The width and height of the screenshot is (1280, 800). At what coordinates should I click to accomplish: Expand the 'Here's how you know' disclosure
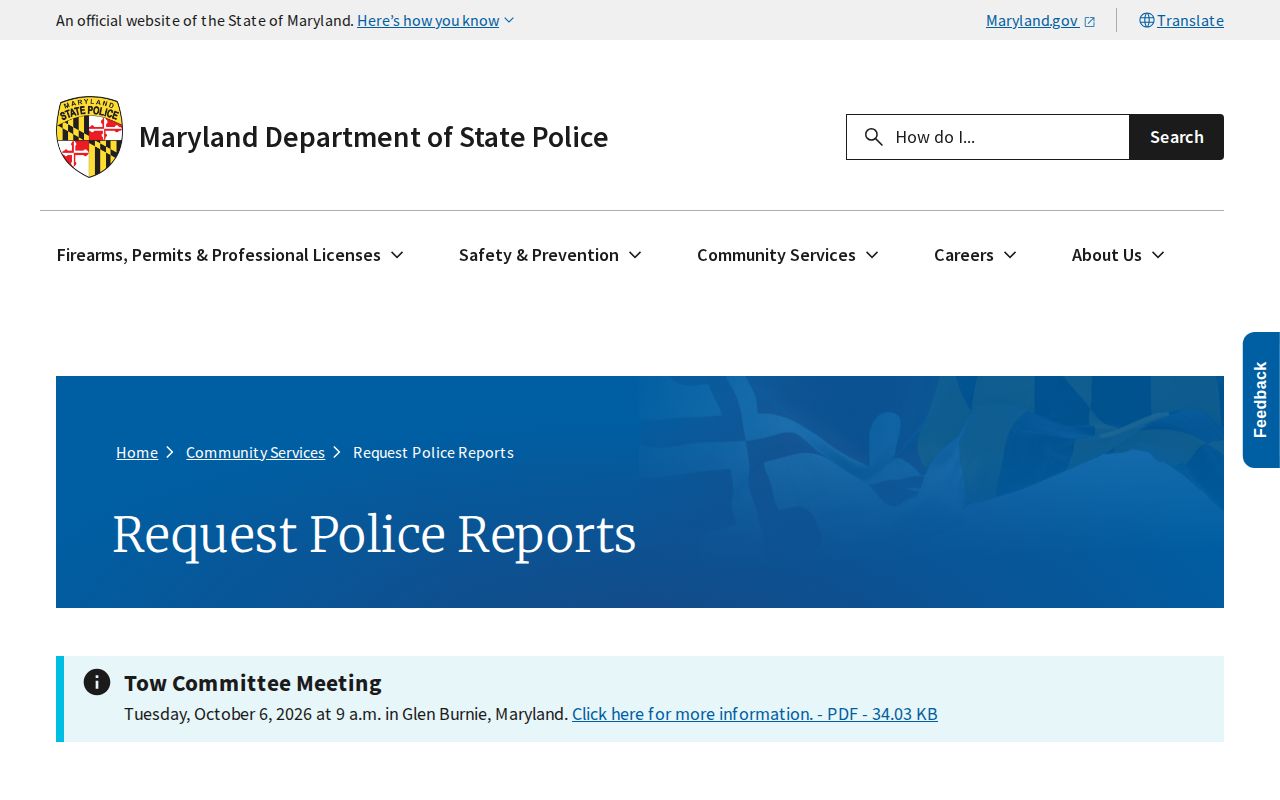[x=435, y=20]
